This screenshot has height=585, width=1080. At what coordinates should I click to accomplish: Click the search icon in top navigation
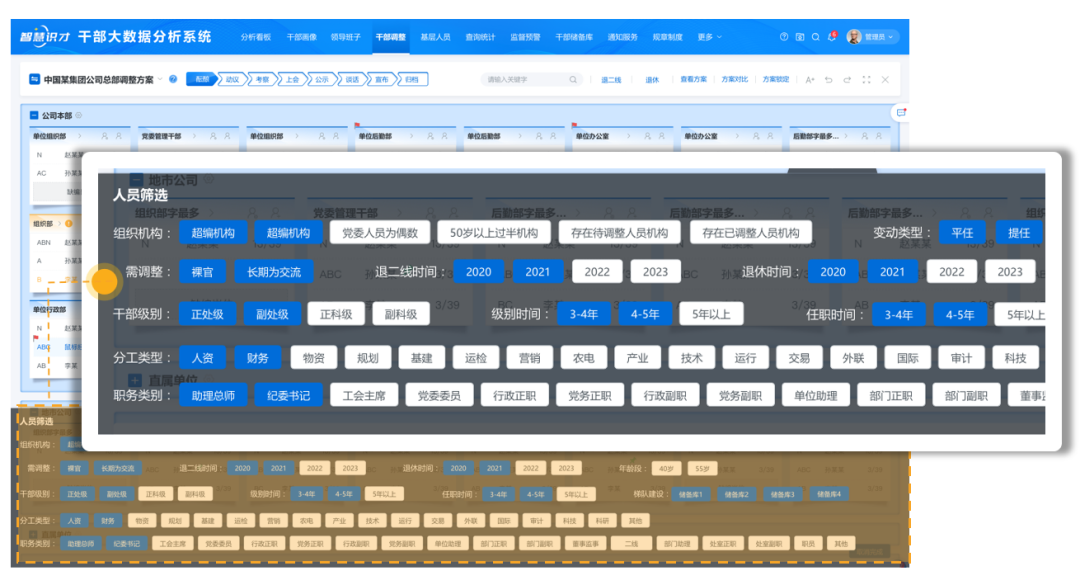click(815, 37)
